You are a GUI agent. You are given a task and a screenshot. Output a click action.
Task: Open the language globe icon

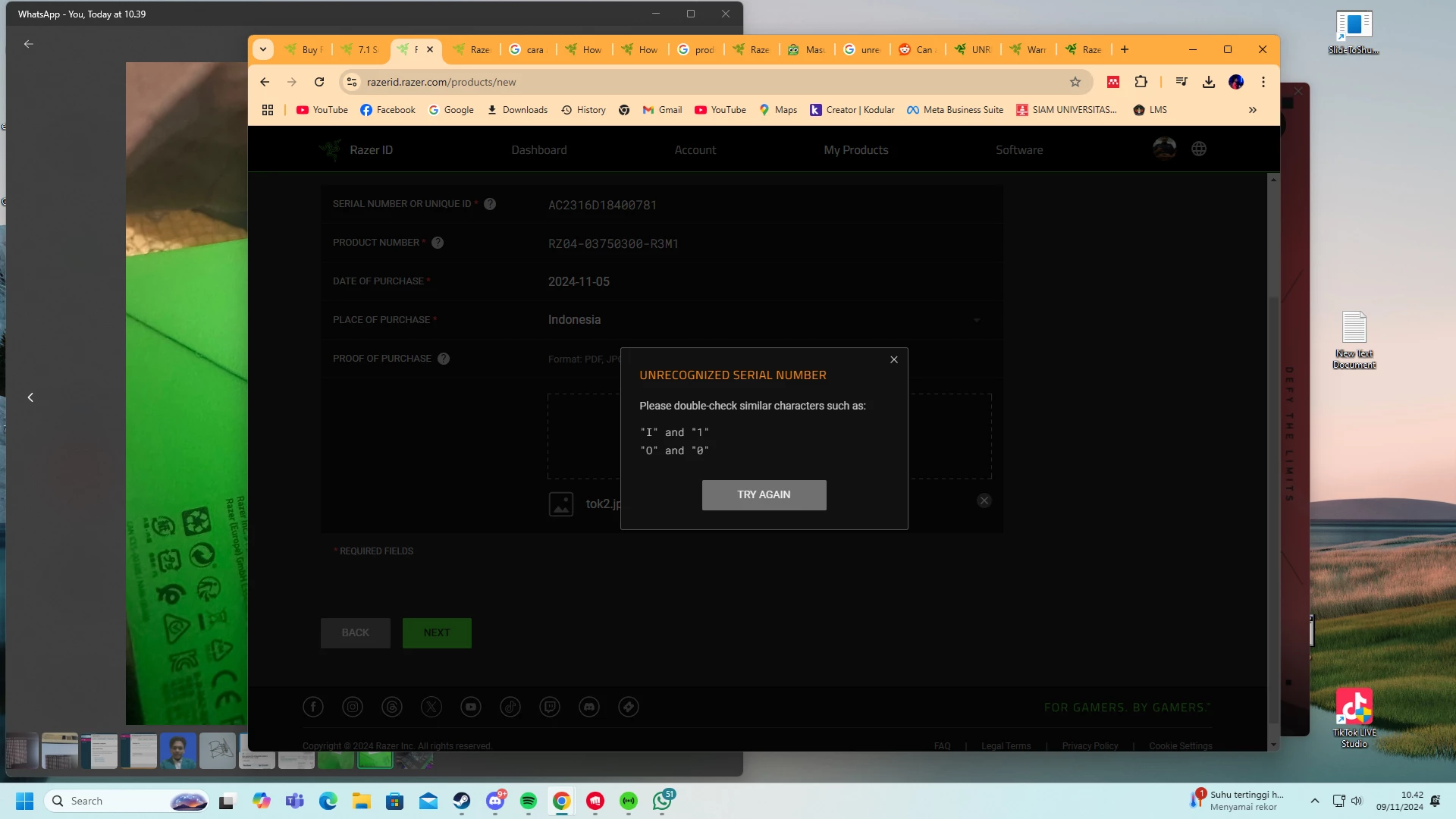(1199, 149)
